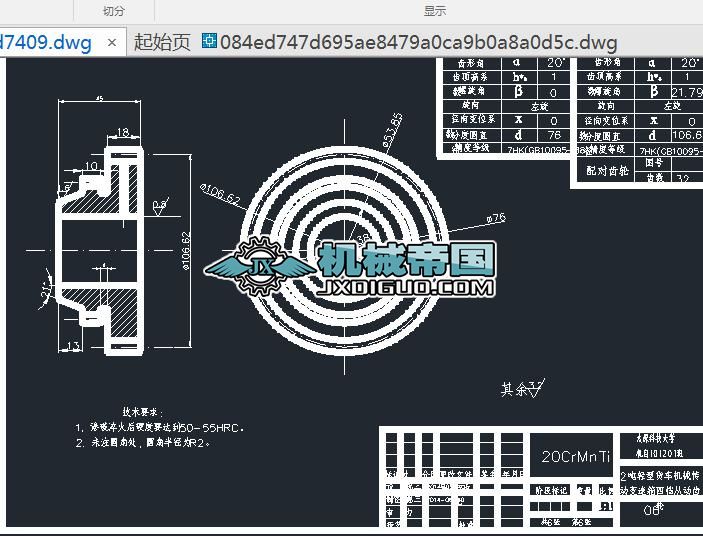Click the angled ø106.62 leader label
Screen dimensions: 703x536
tap(220, 194)
